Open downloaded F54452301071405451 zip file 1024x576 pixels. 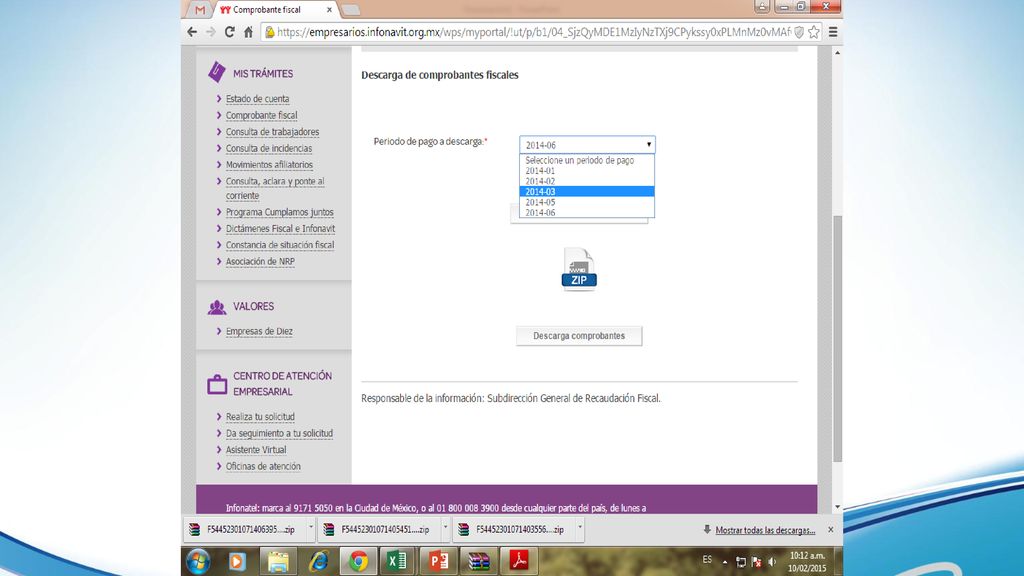click(x=379, y=530)
